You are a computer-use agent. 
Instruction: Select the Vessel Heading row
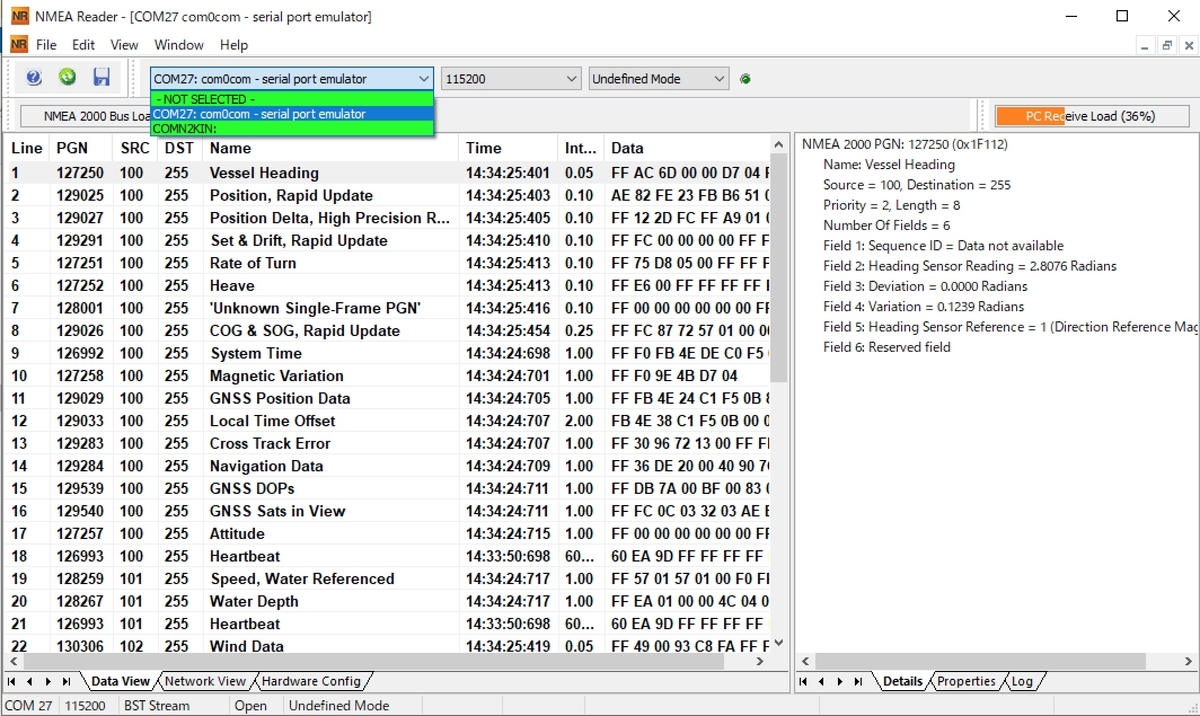click(388, 173)
